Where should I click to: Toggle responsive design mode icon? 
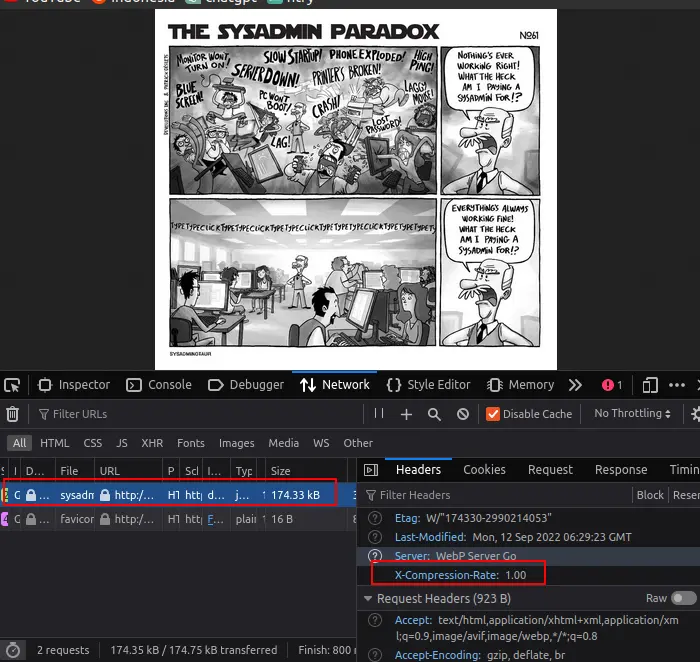[x=650, y=385]
